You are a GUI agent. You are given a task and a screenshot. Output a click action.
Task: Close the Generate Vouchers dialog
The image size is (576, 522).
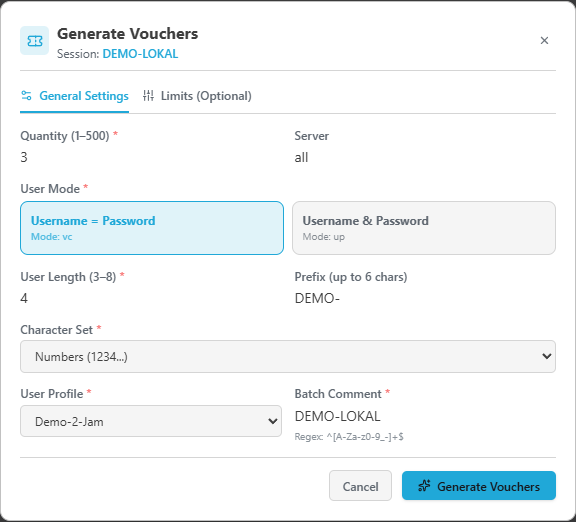click(x=544, y=40)
